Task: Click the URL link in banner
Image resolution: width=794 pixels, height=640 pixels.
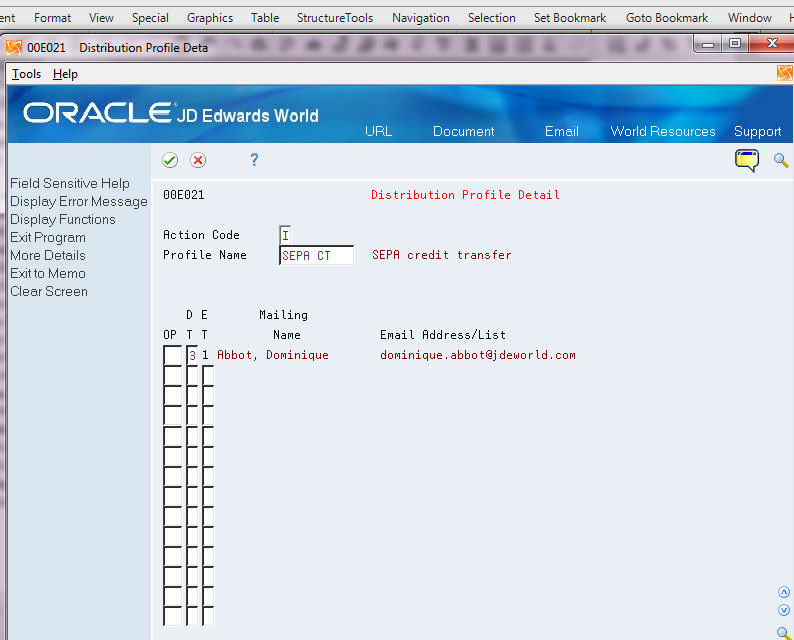Action: pos(379,132)
